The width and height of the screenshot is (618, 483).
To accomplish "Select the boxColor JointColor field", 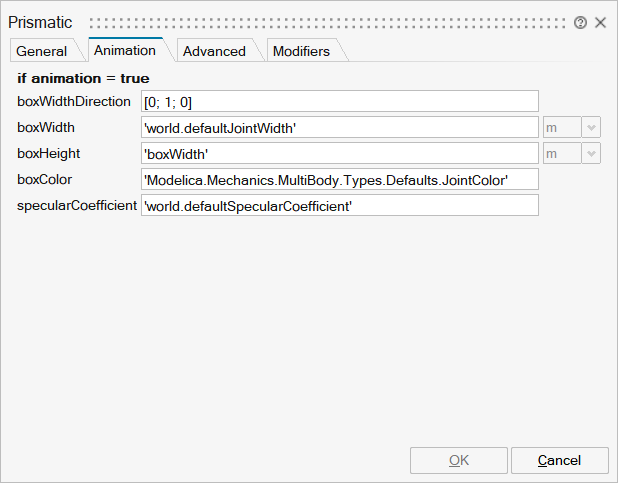I will click(x=340, y=179).
